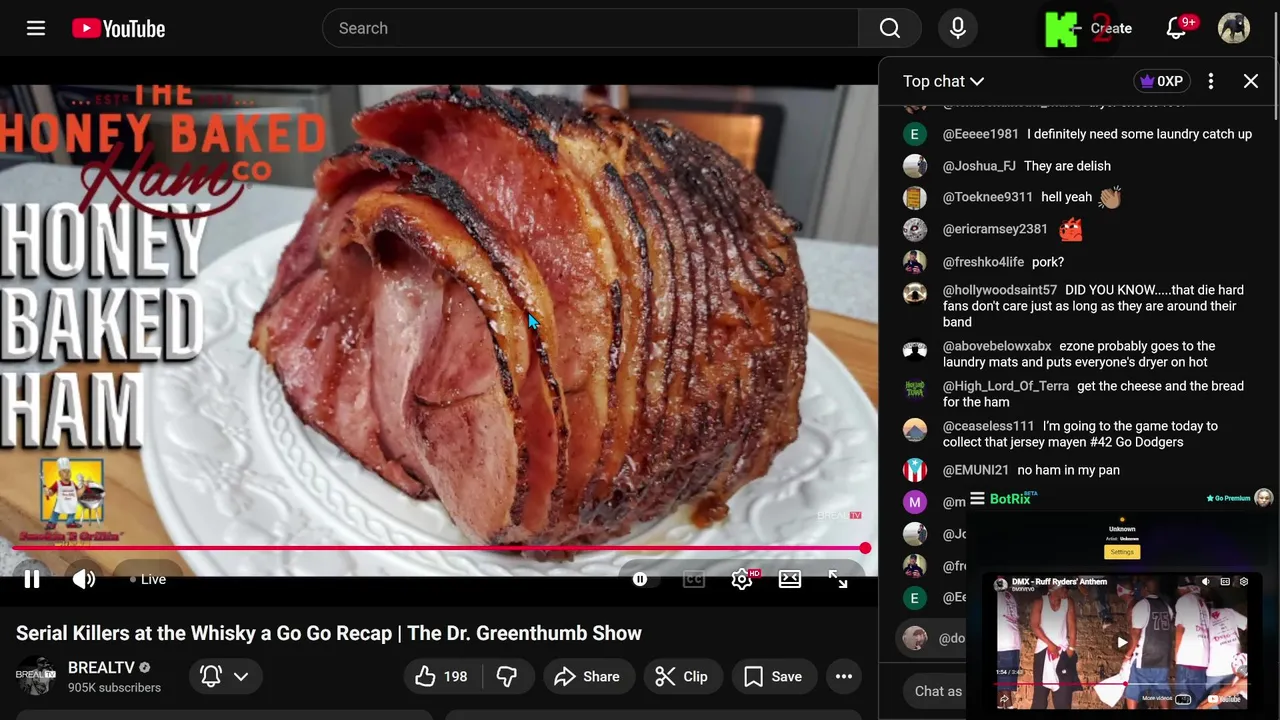Screen dimensions: 1280x720
Task: Click the video title text
Action: tap(329, 633)
